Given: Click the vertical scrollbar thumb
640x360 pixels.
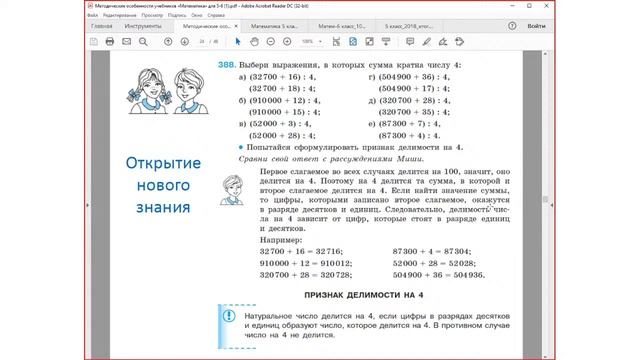Looking at the screenshot, I should (545, 199).
